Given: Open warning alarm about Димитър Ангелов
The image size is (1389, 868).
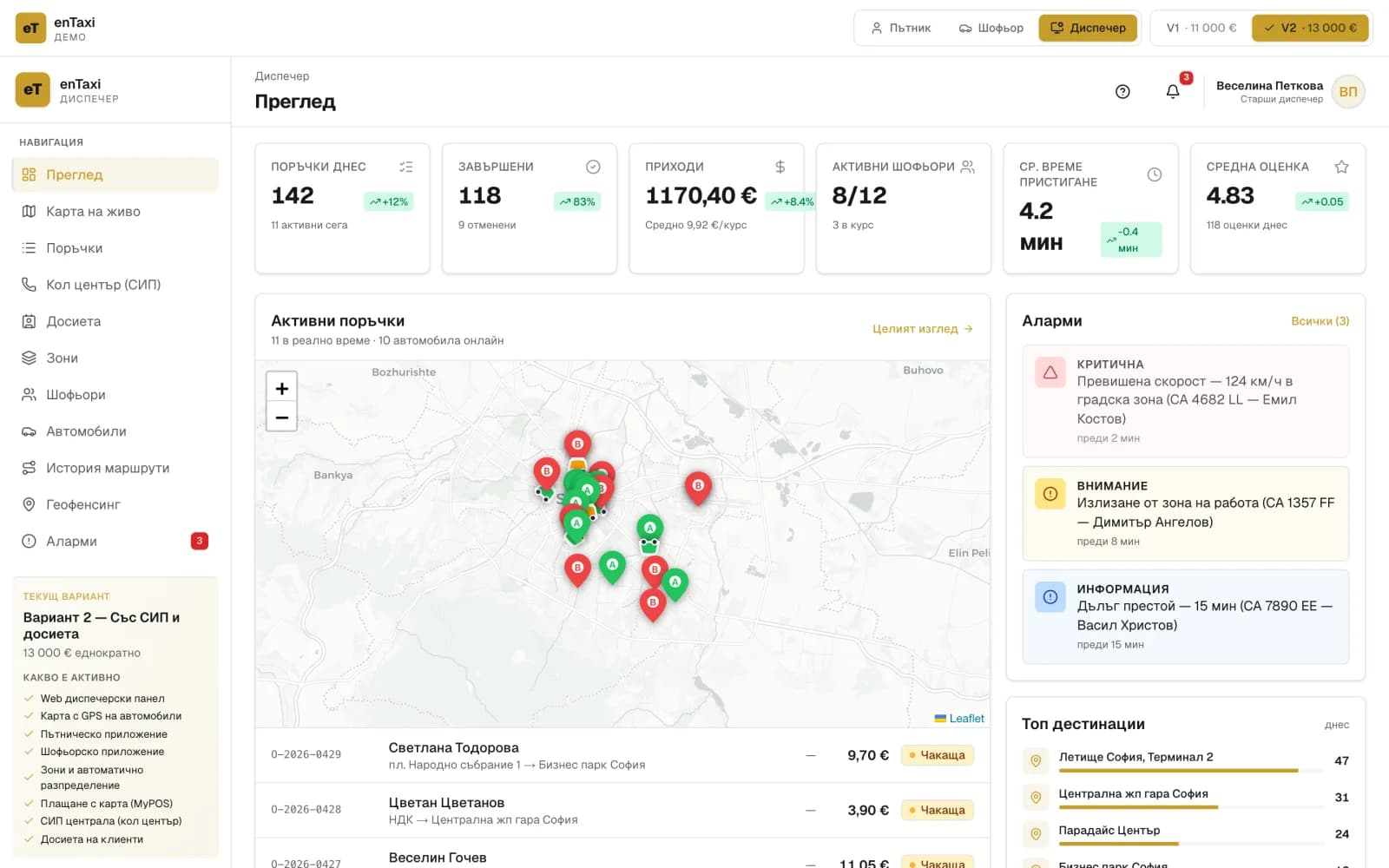Looking at the screenshot, I should 1186,514.
